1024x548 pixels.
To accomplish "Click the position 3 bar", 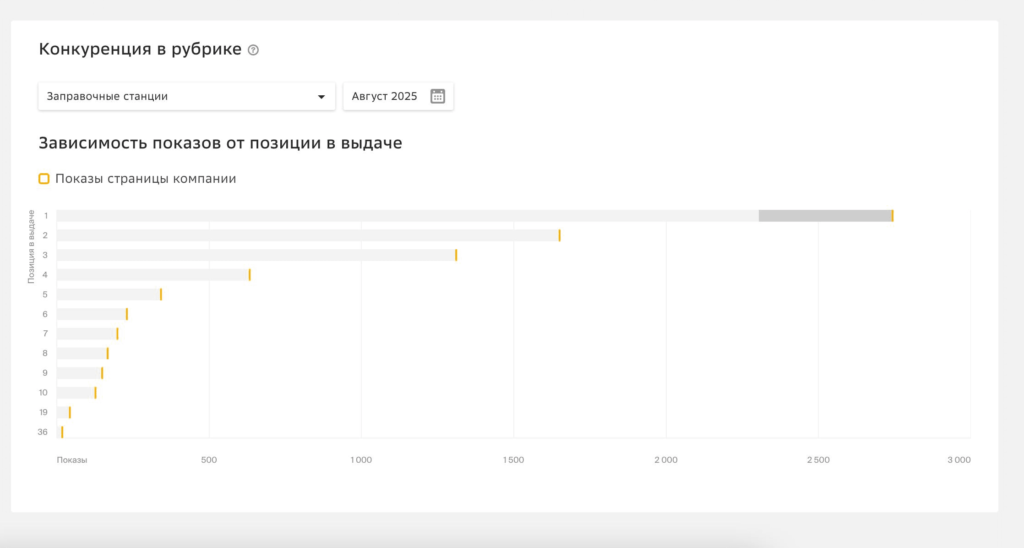I will coord(257,255).
